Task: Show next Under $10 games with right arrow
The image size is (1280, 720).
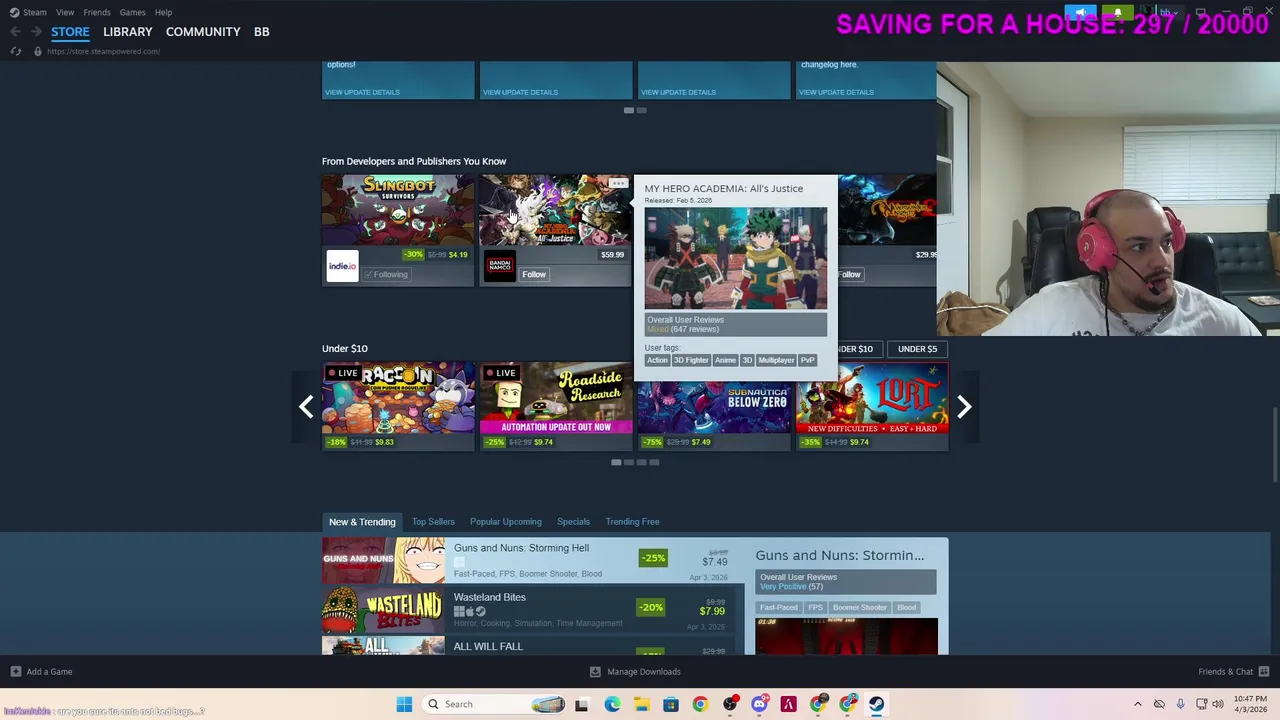Action: [x=964, y=406]
